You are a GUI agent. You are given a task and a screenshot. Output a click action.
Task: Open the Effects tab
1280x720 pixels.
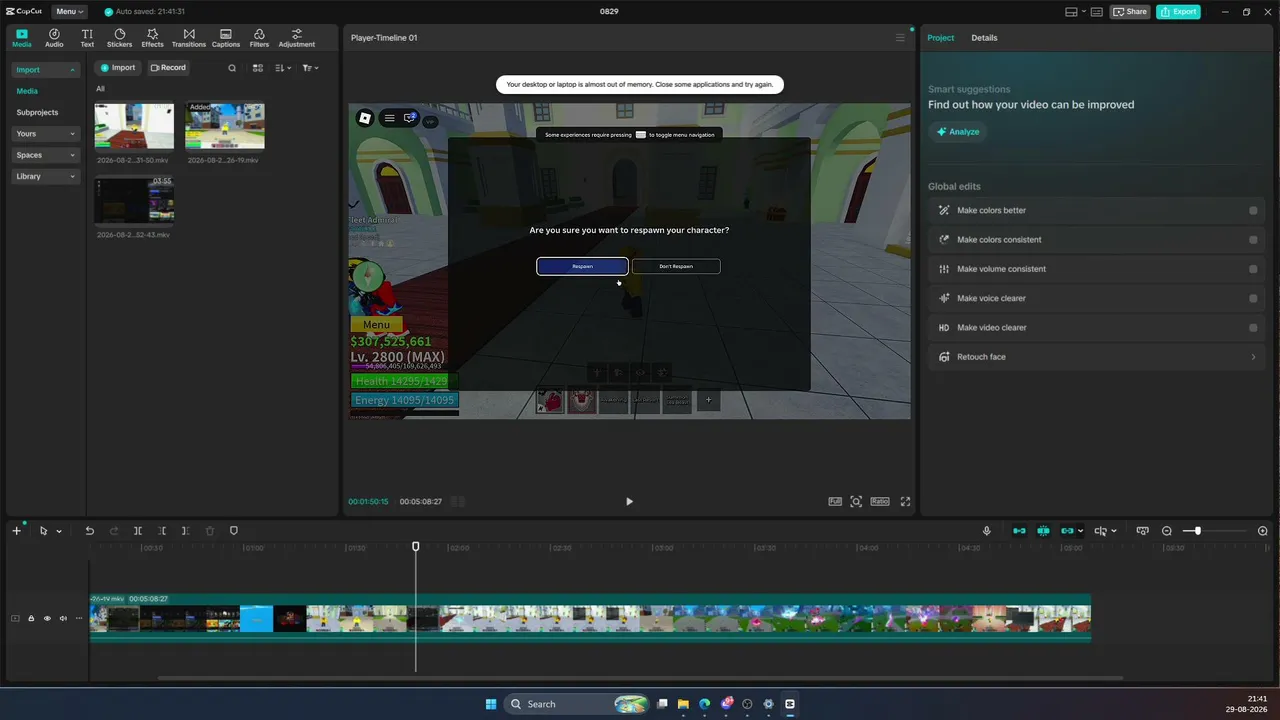tap(152, 38)
